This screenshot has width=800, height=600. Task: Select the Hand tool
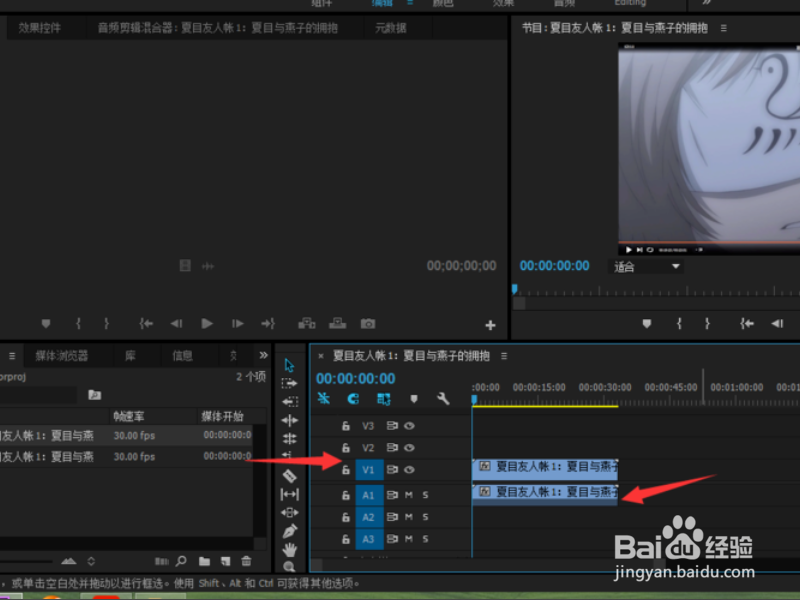tap(290, 549)
